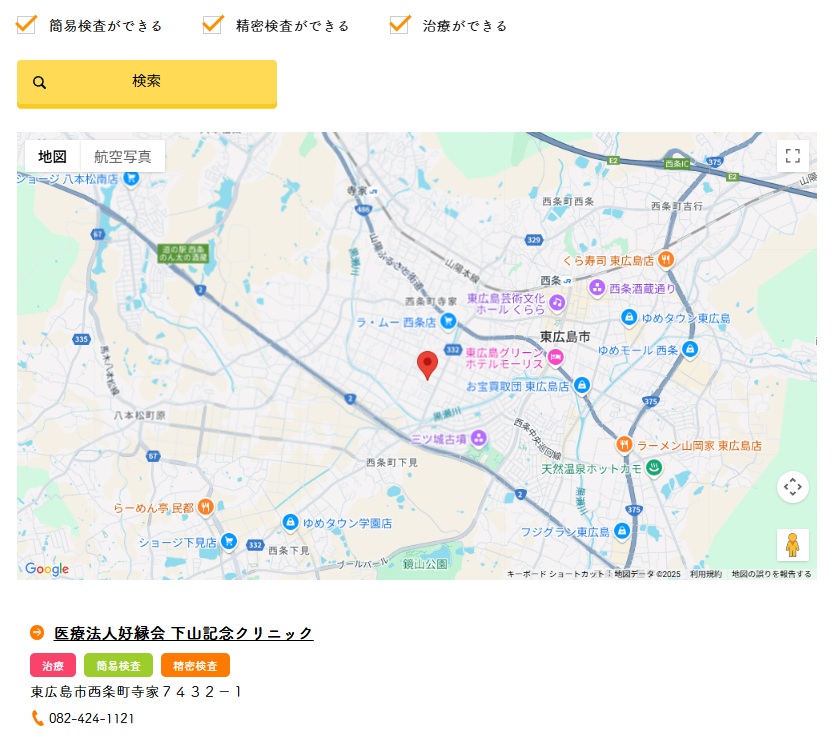Image resolution: width=838 pixels, height=754 pixels.
Task: Click ゆめモール 西条 shopping pin
Action: pyautogui.click(x=690, y=349)
